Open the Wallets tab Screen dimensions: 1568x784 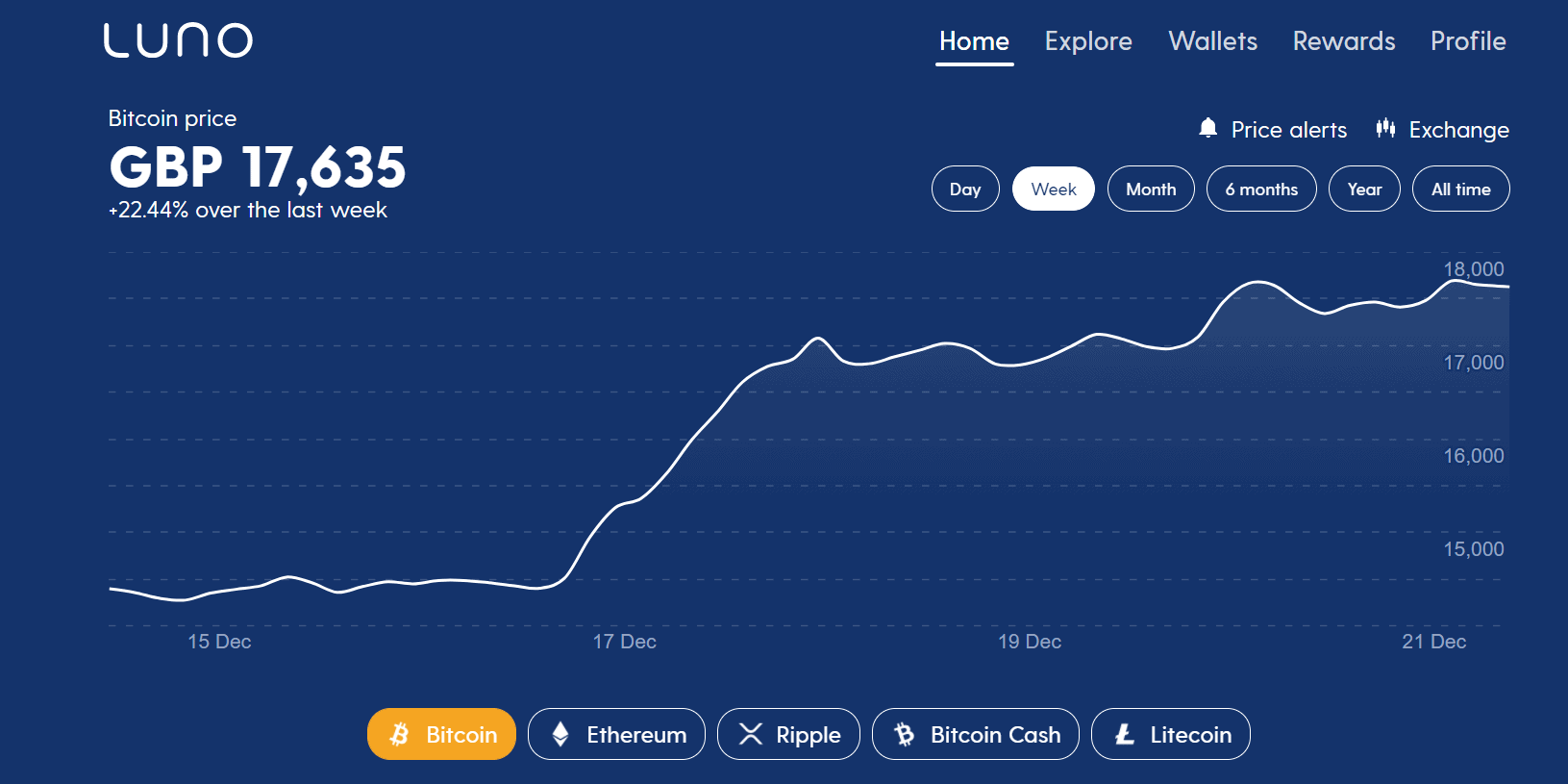pos(1212,41)
